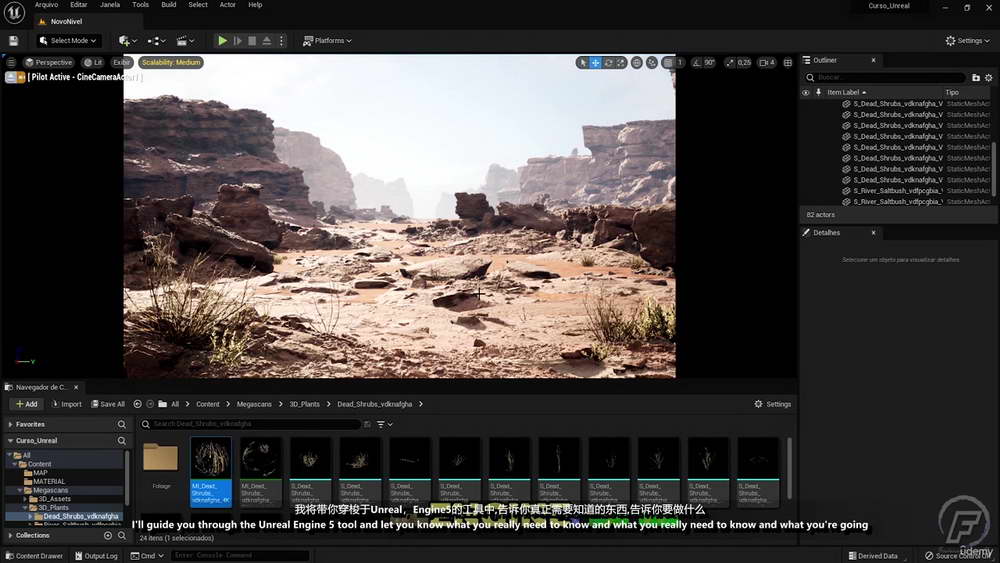Viewport: 1000px width, 563px height.
Task: Open the viewport options hamburger menu
Action: point(11,62)
